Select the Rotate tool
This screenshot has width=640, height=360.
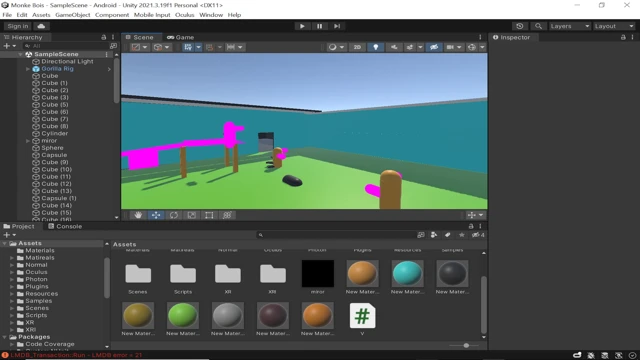click(174, 215)
